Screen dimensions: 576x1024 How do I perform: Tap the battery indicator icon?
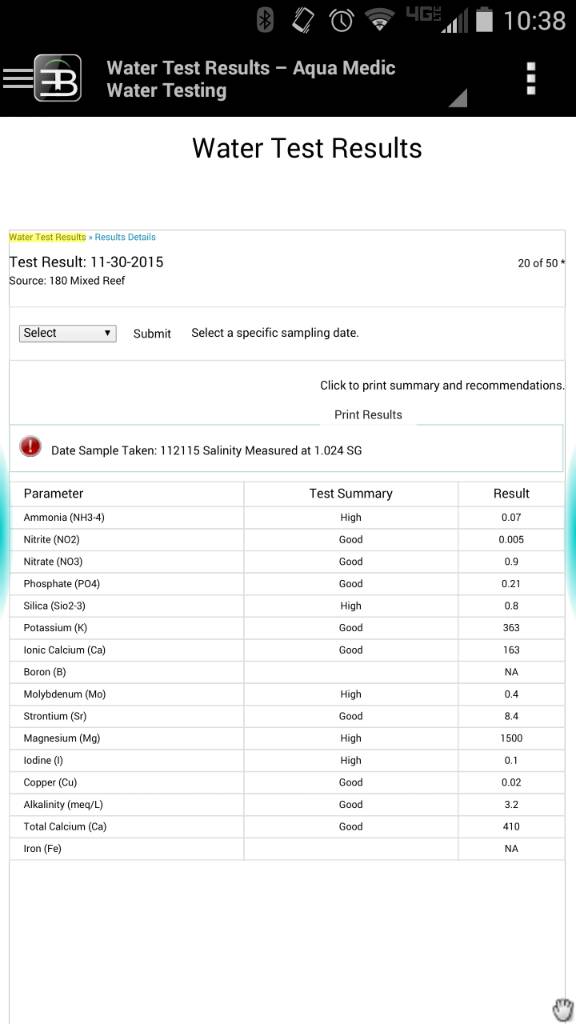[x=484, y=20]
